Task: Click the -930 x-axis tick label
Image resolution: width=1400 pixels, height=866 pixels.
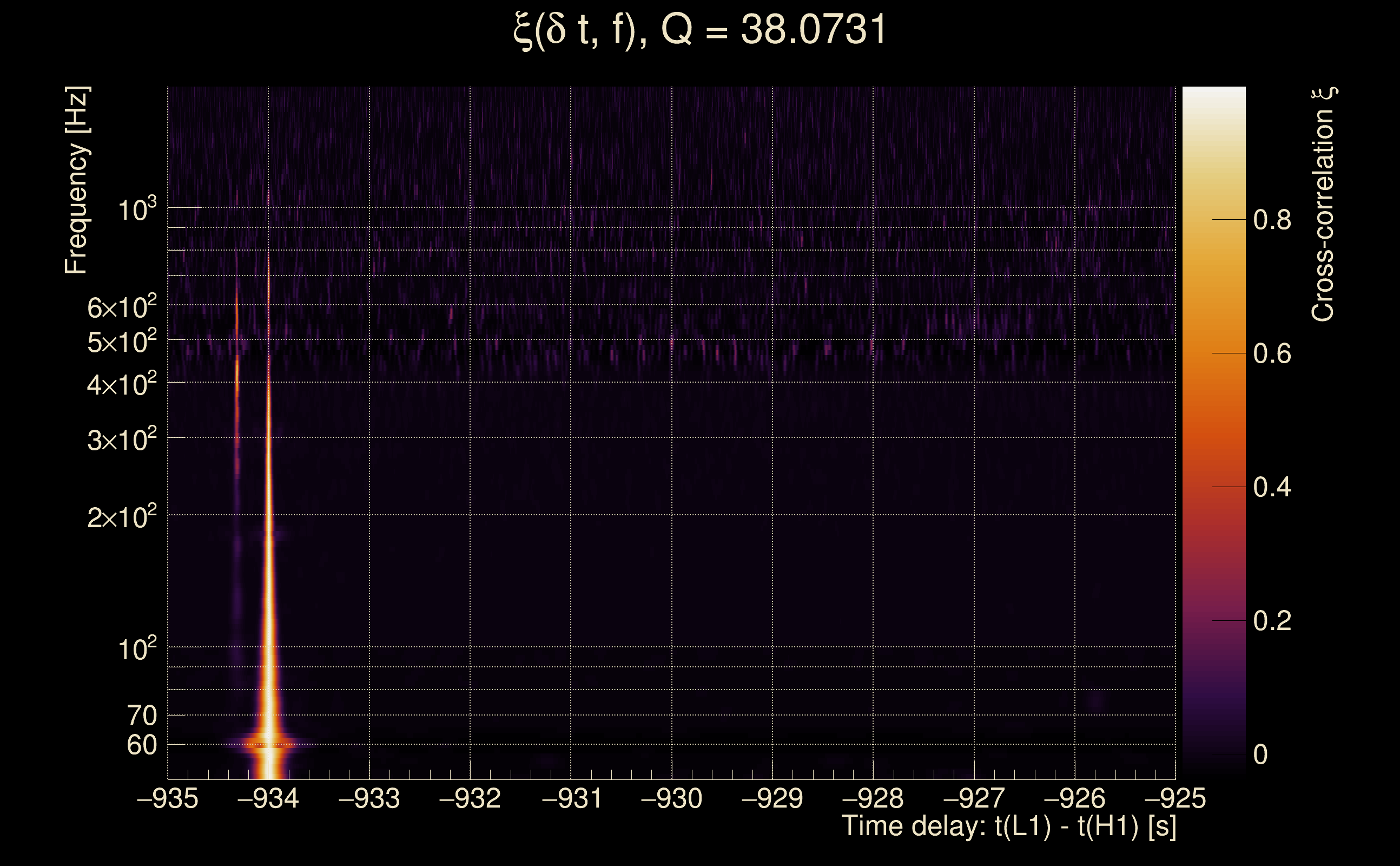Action: click(671, 798)
